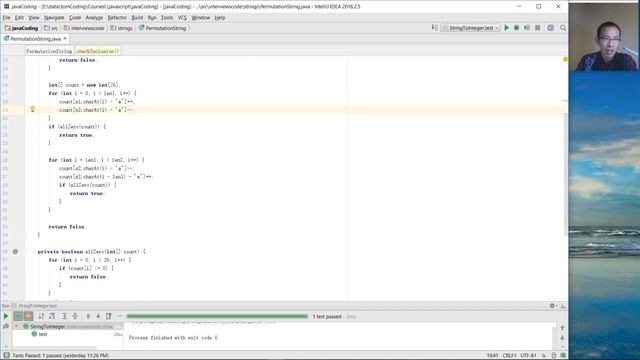Collapse the StringToInteger test tree node
This screenshot has height=360, width=640.
(17, 327)
